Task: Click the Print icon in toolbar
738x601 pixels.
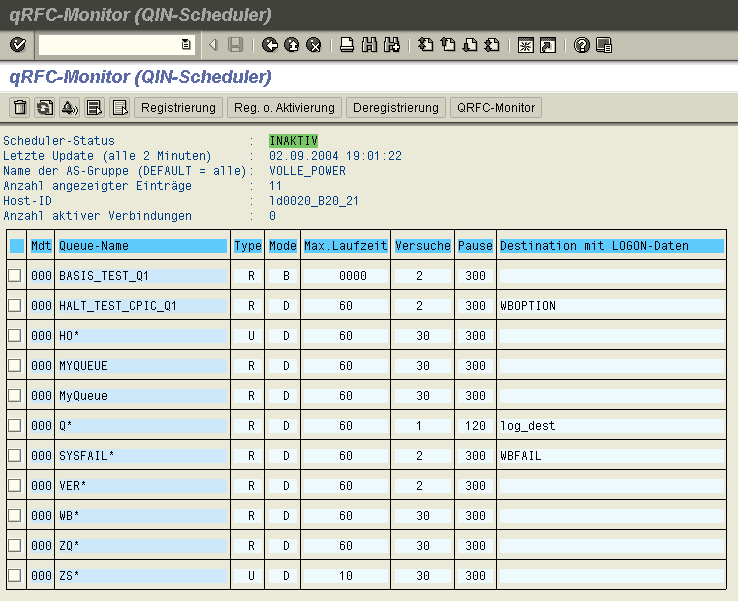Action: tap(347, 45)
